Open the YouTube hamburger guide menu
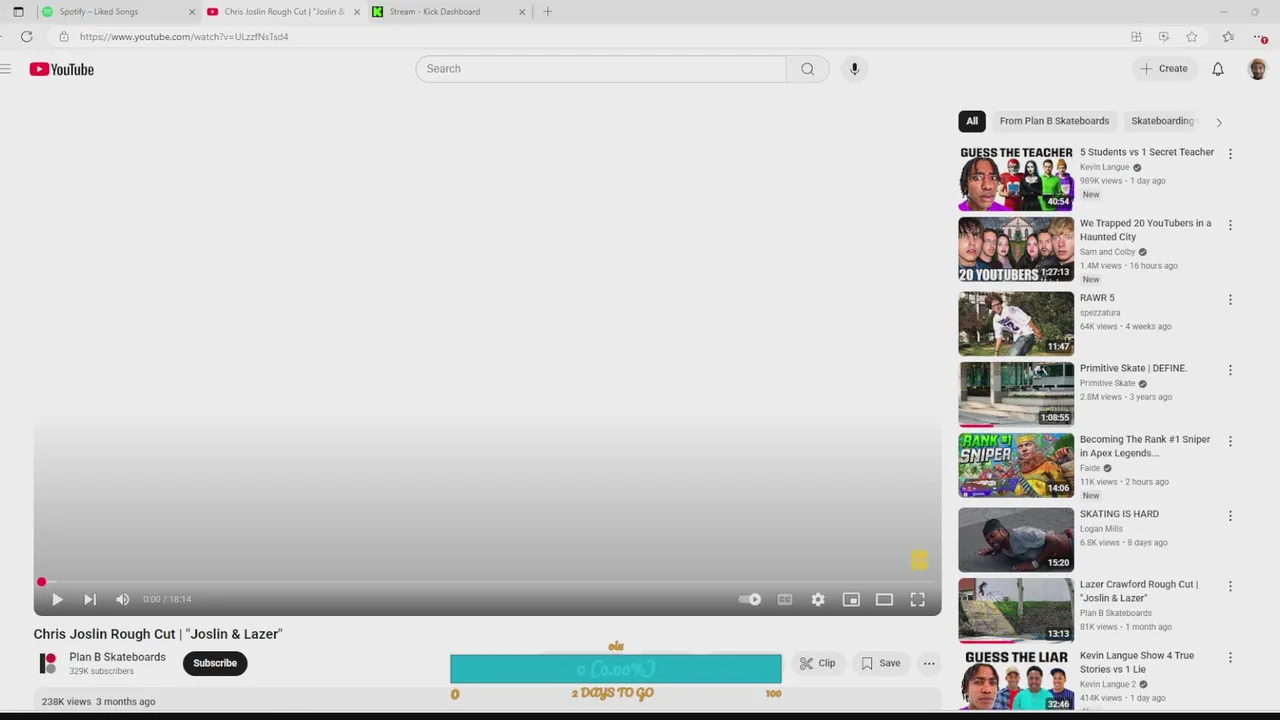The image size is (1280, 720). click(x=6, y=69)
